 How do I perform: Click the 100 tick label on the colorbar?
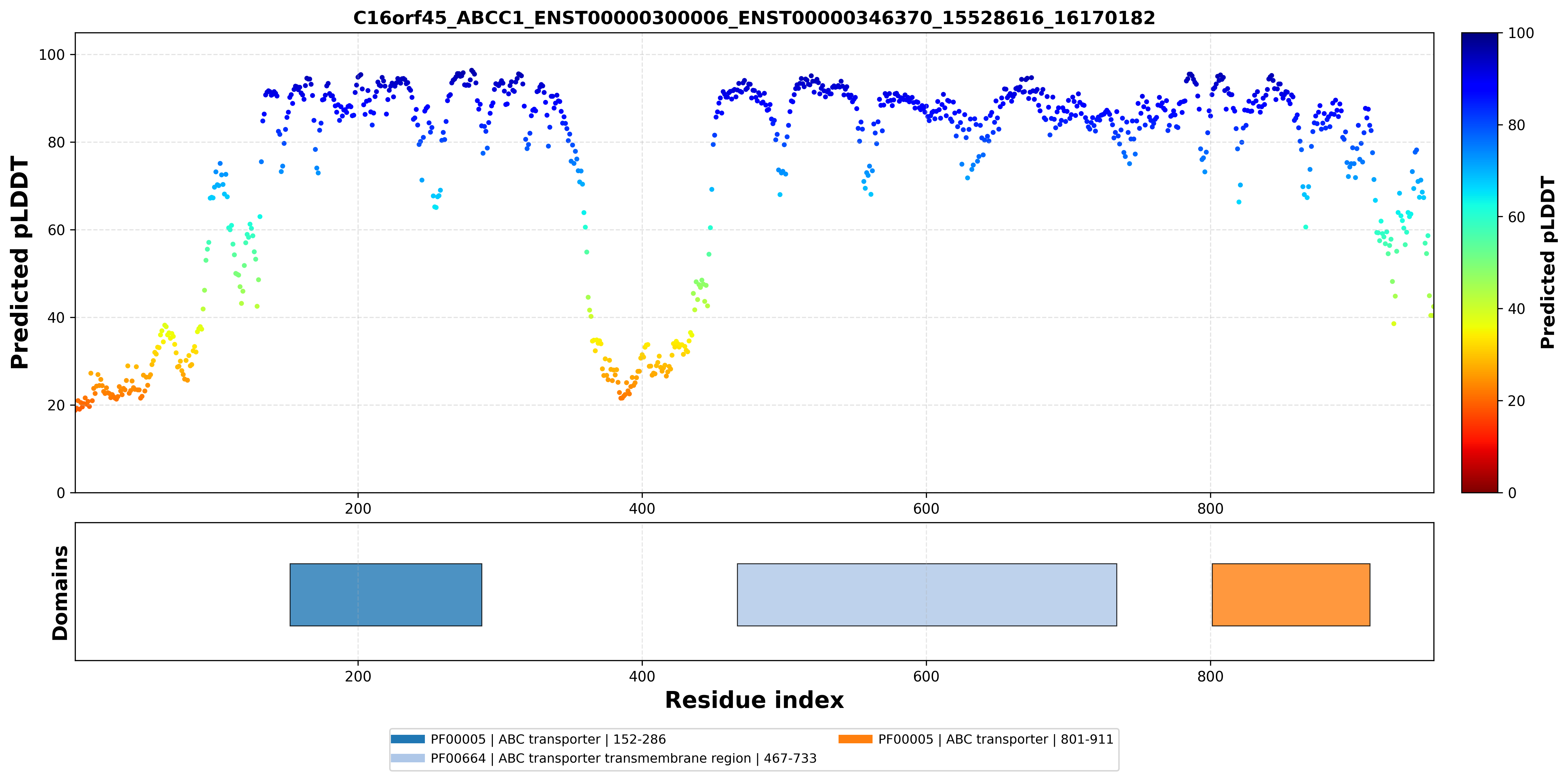(x=1520, y=33)
